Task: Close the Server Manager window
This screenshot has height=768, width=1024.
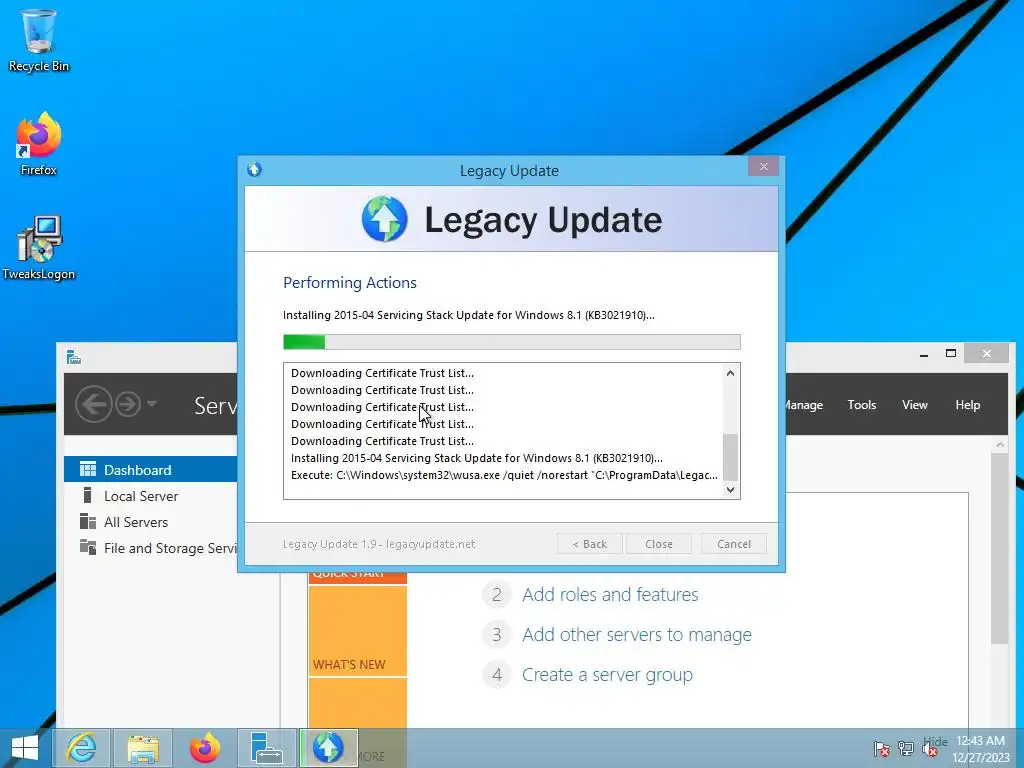Action: tap(987, 353)
